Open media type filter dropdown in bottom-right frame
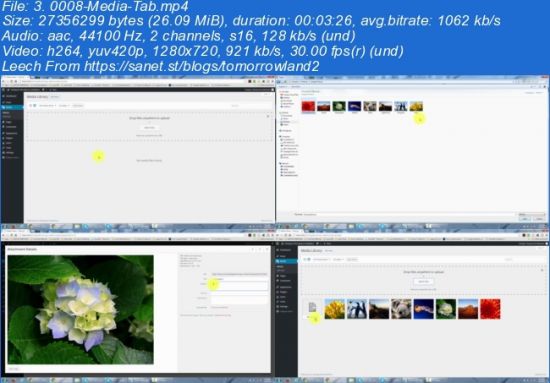The width and height of the screenshot is (550, 383). pyautogui.click(x=321, y=259)
